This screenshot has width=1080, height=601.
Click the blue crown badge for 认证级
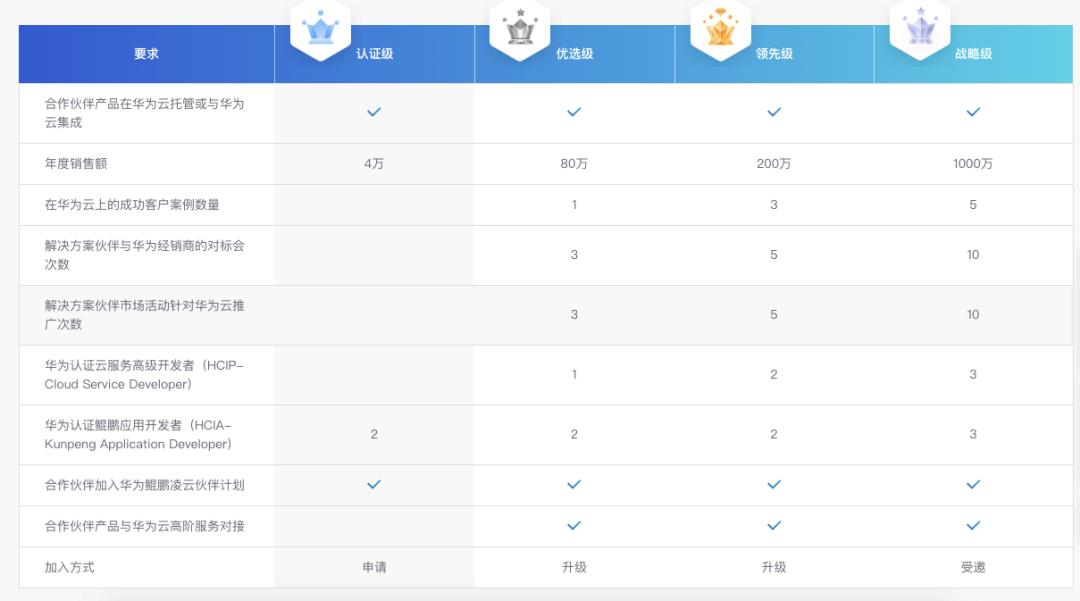[320, 30]
